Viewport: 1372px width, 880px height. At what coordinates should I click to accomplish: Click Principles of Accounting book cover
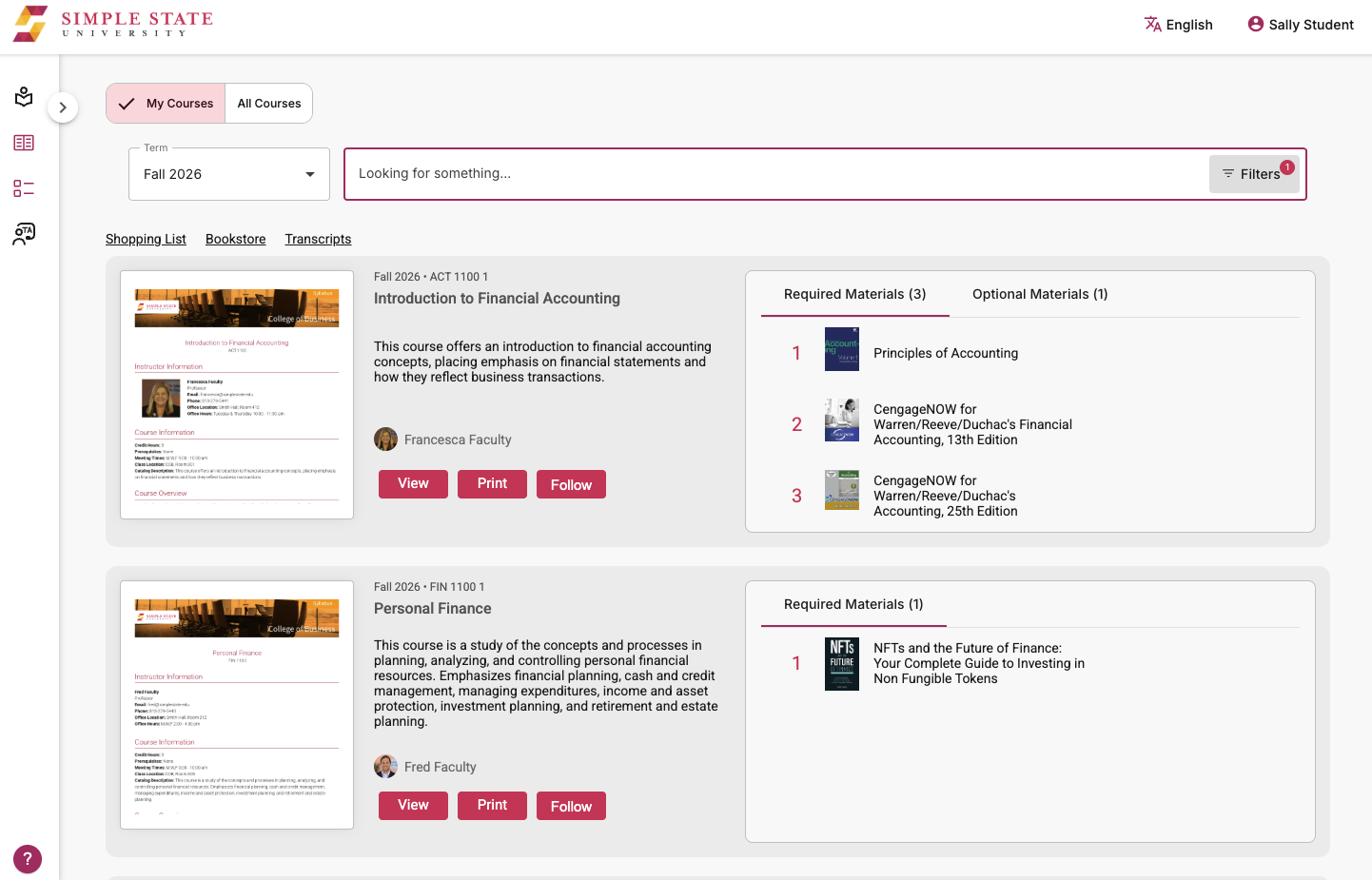click(842, 349)
